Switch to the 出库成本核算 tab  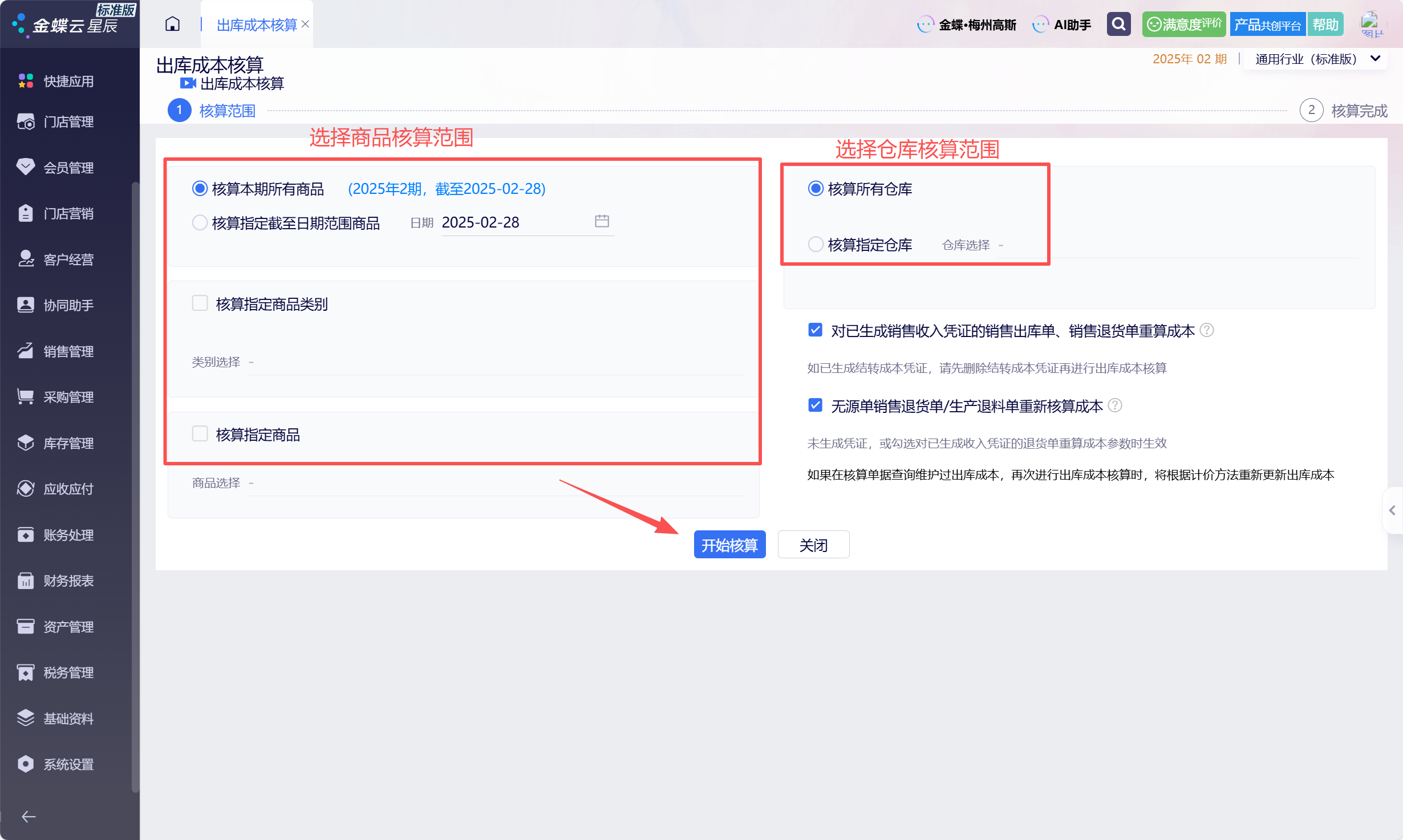click(x=257, y=25)
